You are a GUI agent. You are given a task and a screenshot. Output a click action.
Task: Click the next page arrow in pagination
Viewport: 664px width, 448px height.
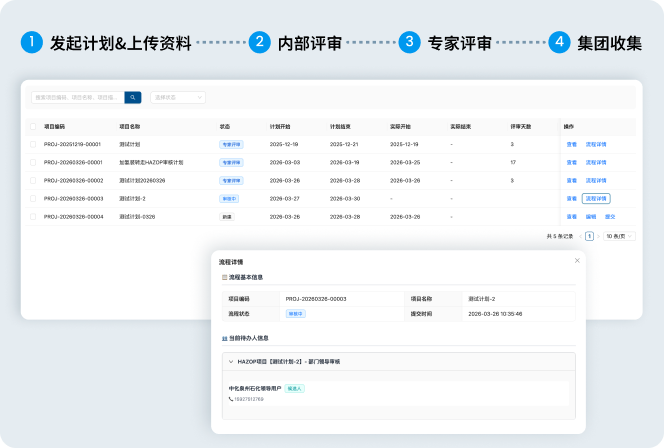(599, 236)
